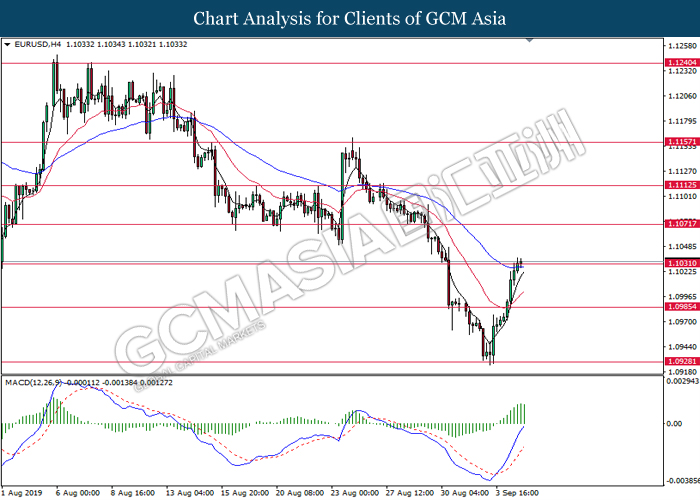Click the EURUSD,H4 symbol dropdown triangle

(x=7, y=45)
